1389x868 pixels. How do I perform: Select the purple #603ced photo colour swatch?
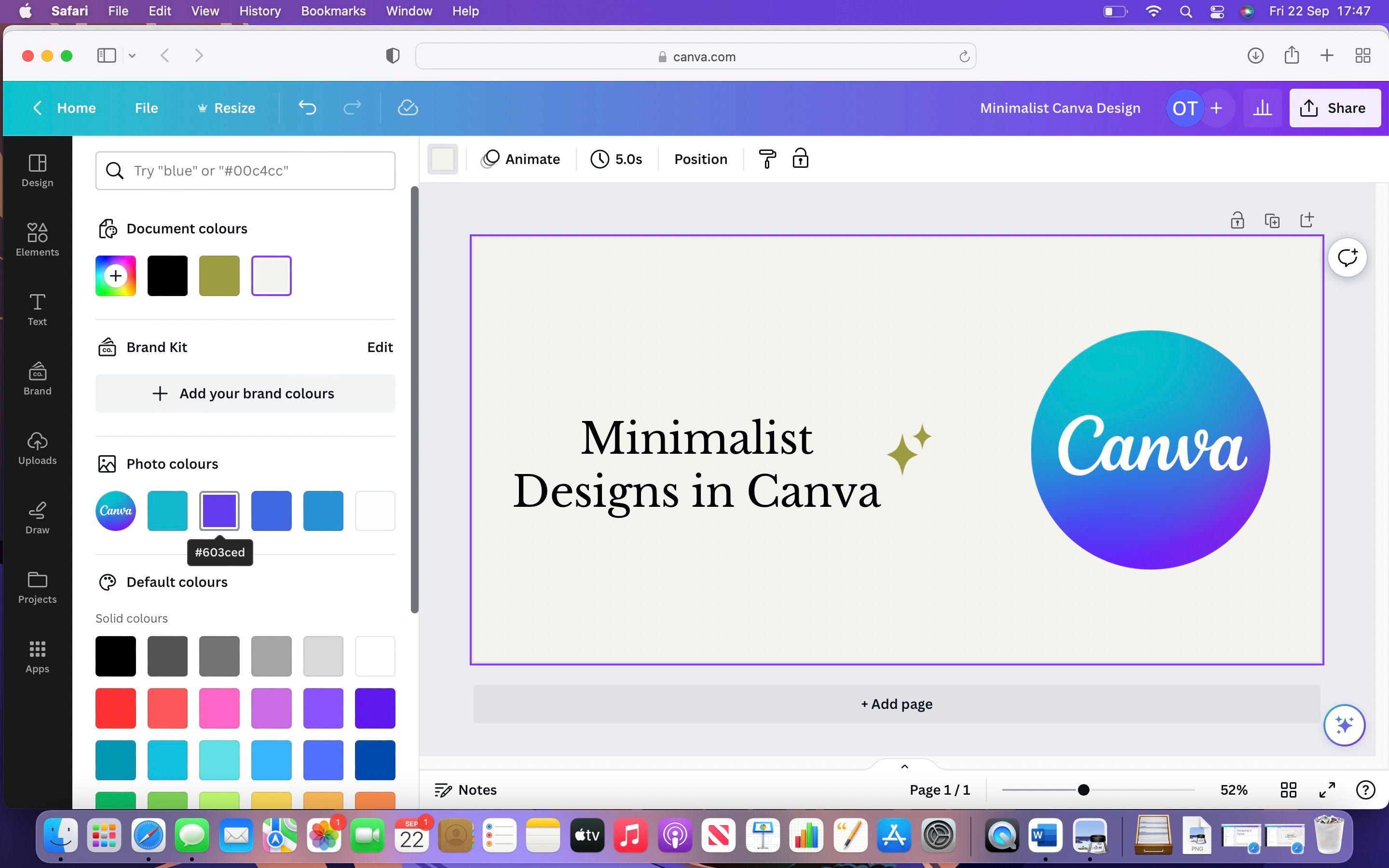[x=219, y=510]
